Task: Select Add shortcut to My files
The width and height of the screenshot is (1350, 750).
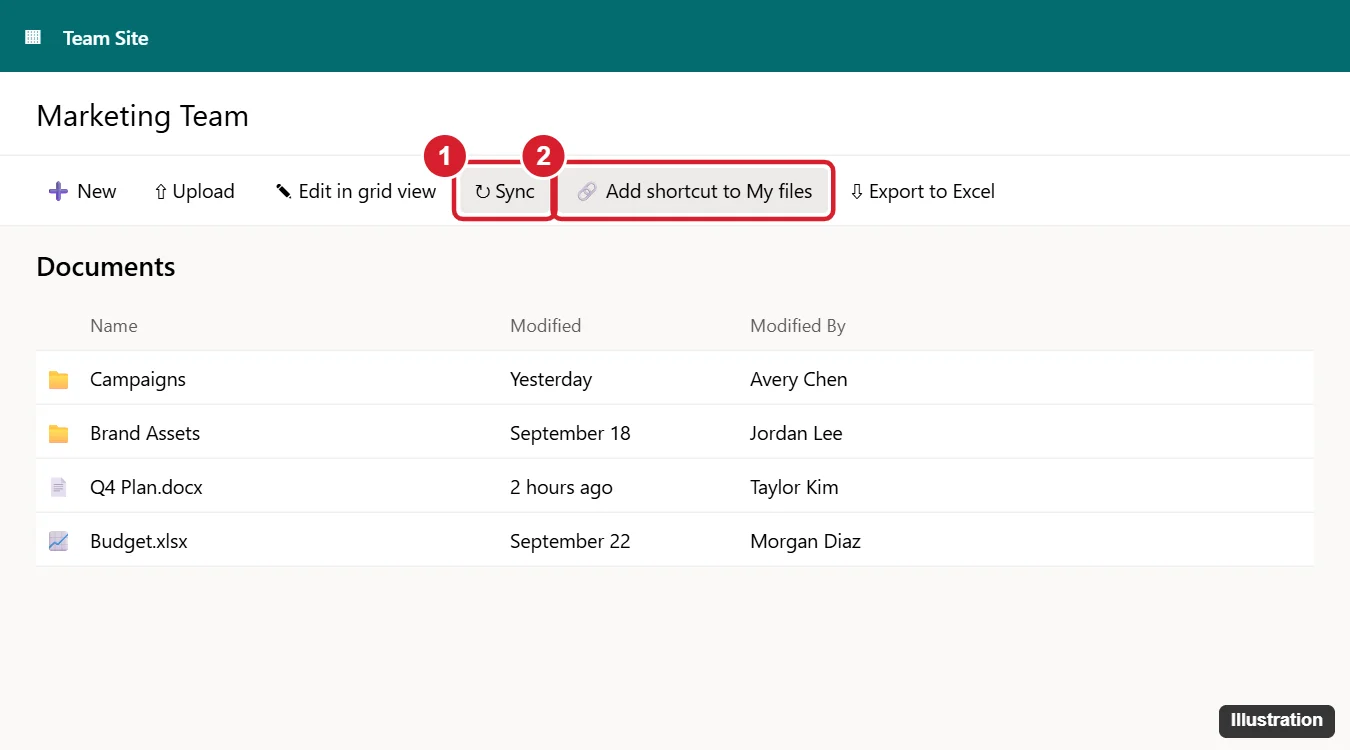Action: pos(694,191)
